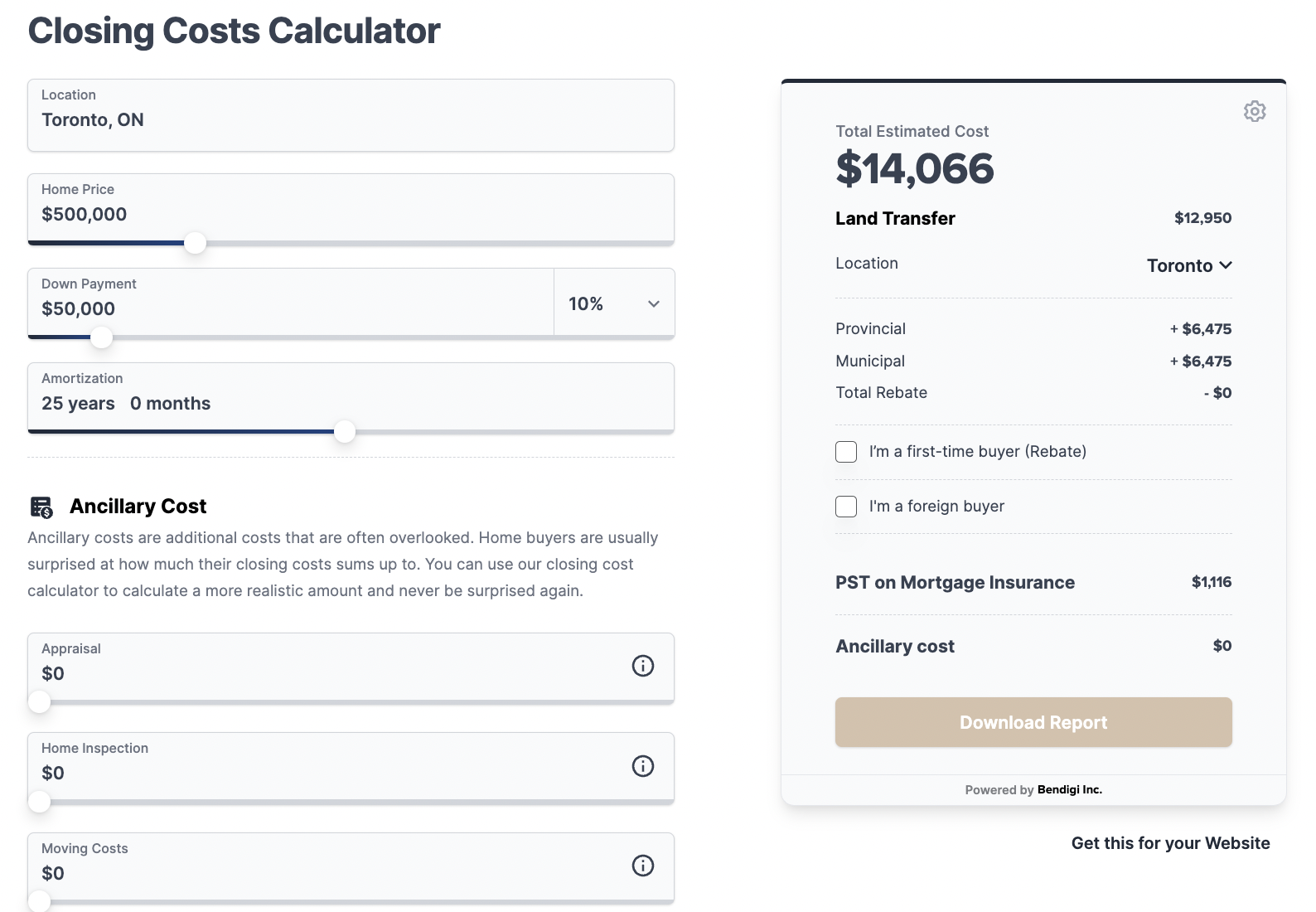Click the info icon next to Home Inspection
Viewport: 1316px width, 912px height.
pyautogui.click(x=643, y=766)
